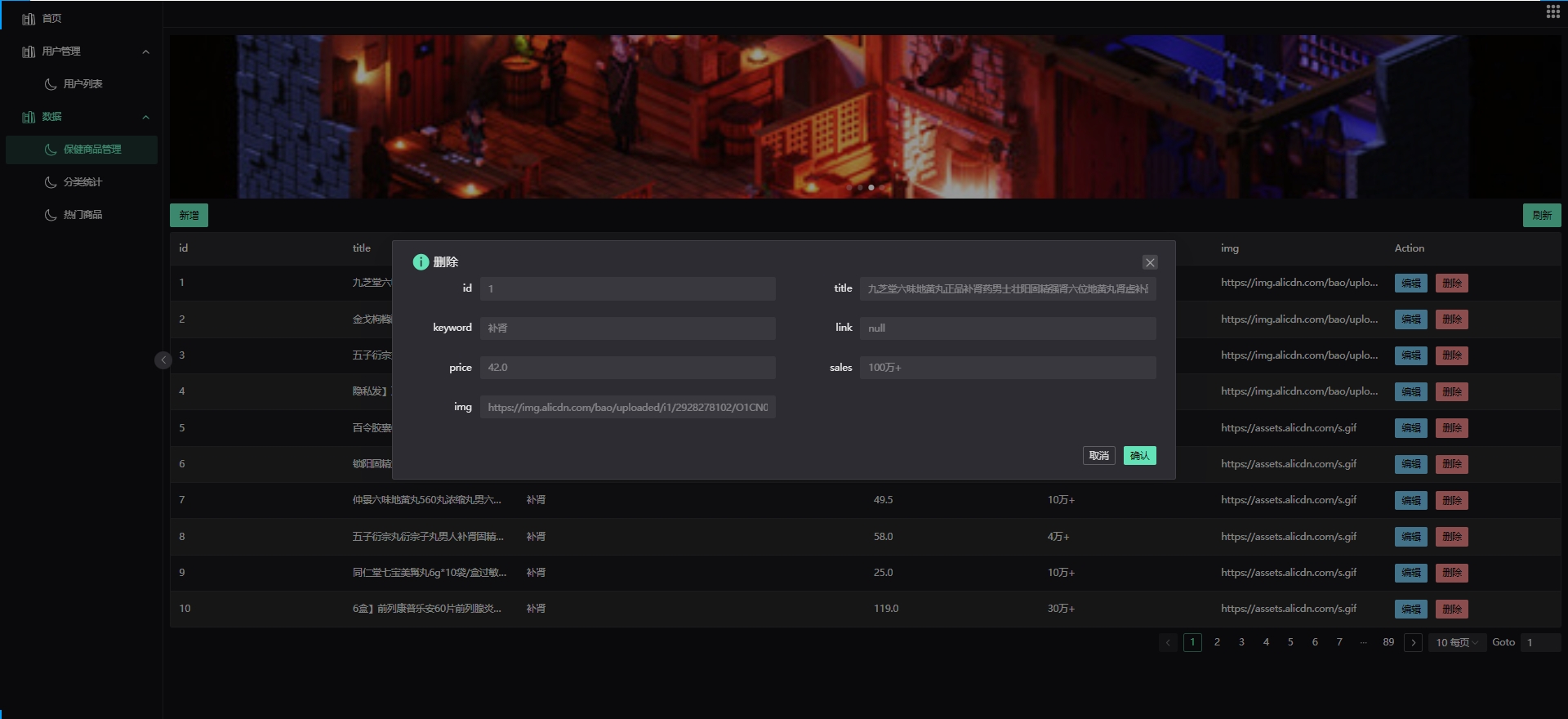
Task: Click 编辑 for row id 1
Action: 1410,284
